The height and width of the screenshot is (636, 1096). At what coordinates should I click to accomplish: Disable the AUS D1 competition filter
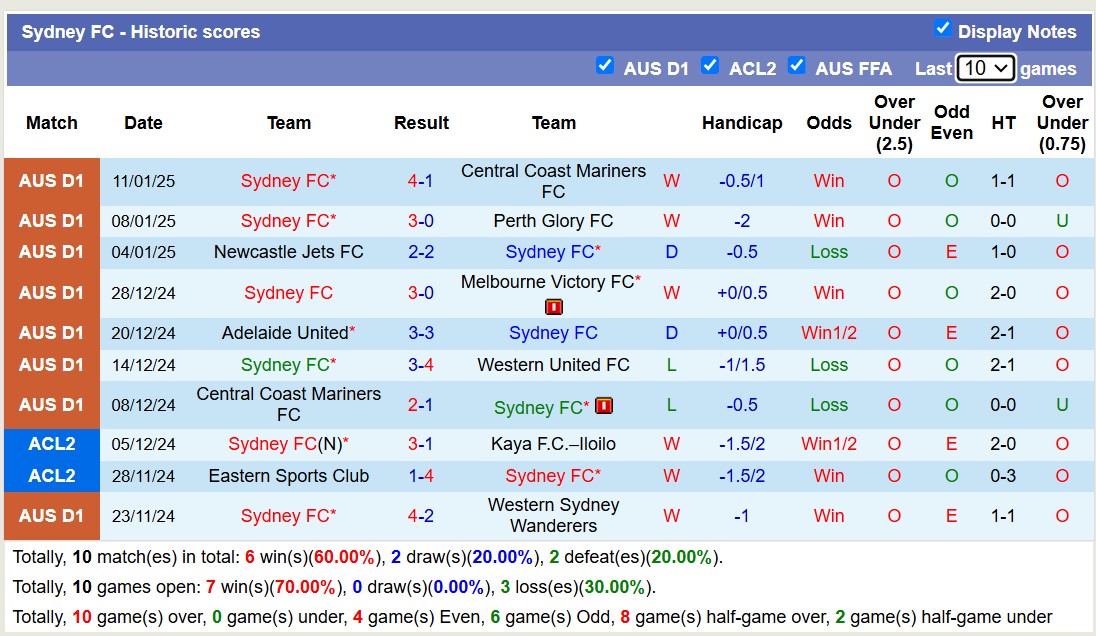coord(605,65)
